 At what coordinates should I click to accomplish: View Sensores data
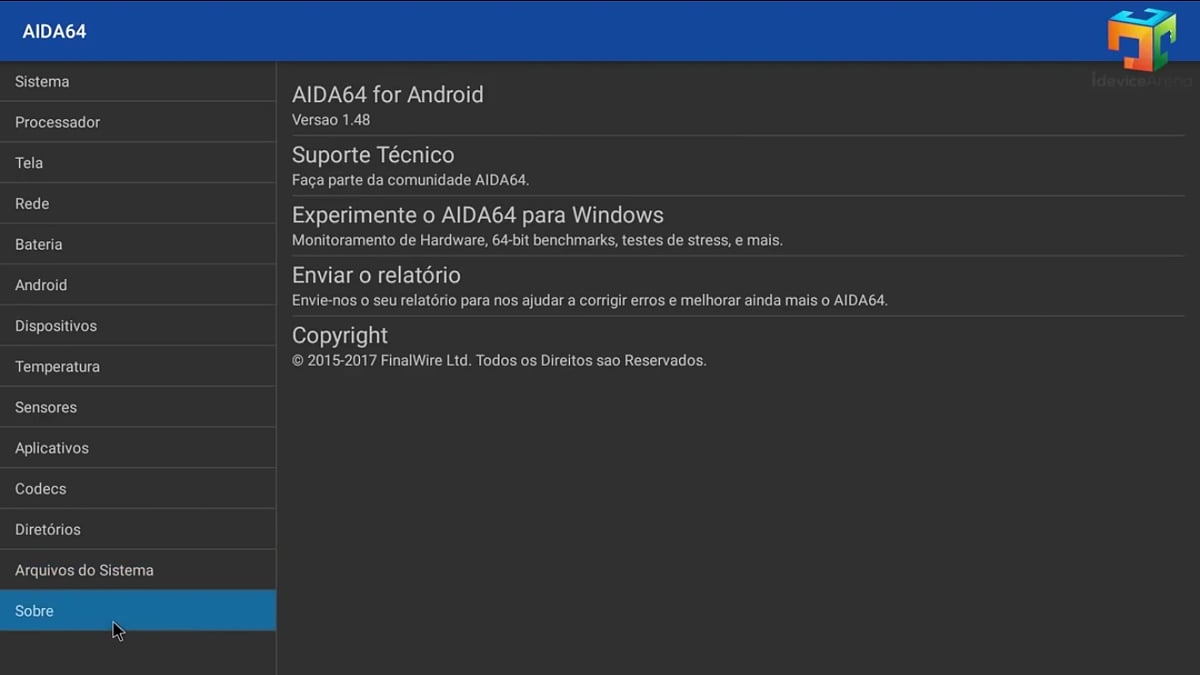coord(46,407)
